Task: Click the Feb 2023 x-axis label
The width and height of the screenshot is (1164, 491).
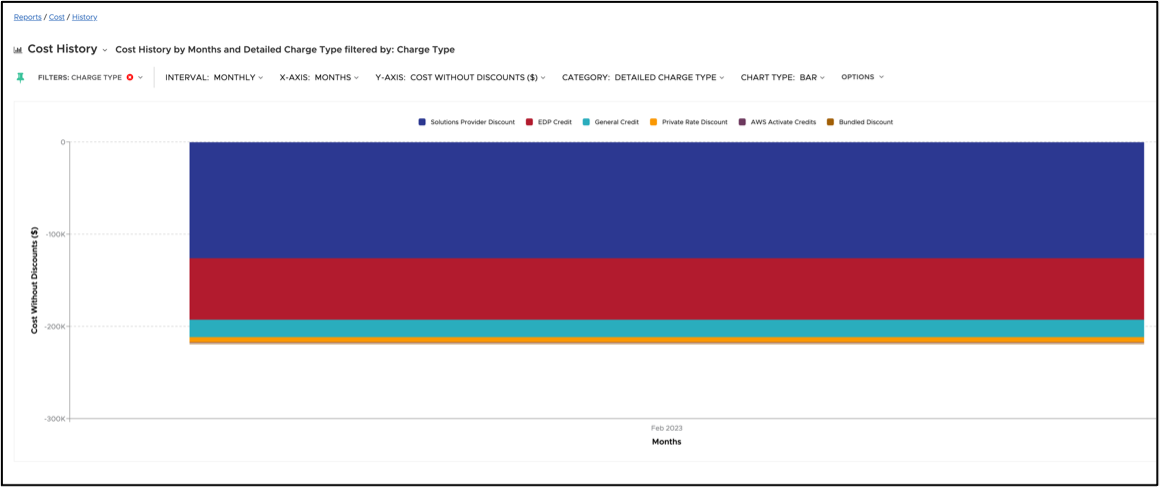Action: coord(667,429)
